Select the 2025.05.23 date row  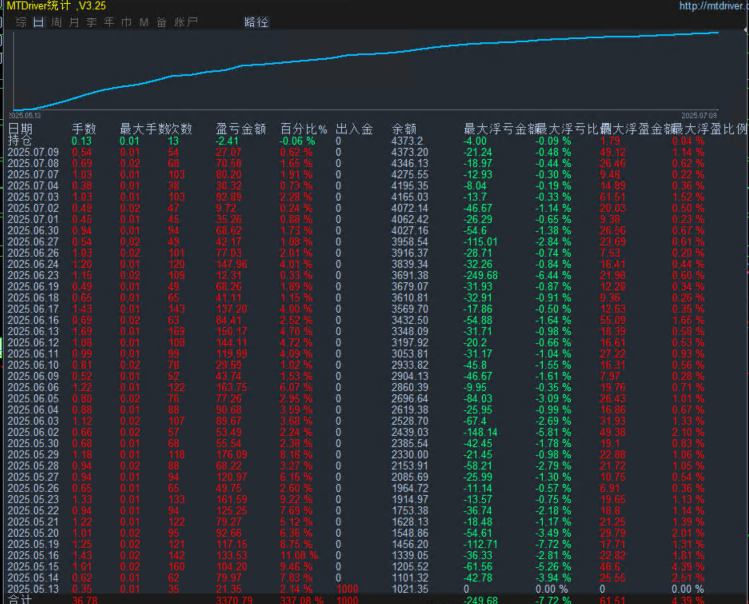coord(33,499)
